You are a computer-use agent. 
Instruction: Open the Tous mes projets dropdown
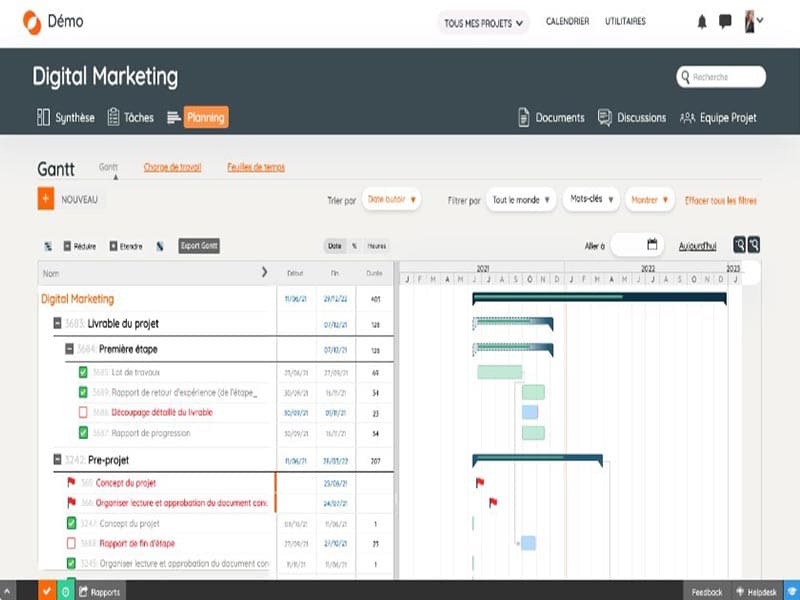point(484,23)
